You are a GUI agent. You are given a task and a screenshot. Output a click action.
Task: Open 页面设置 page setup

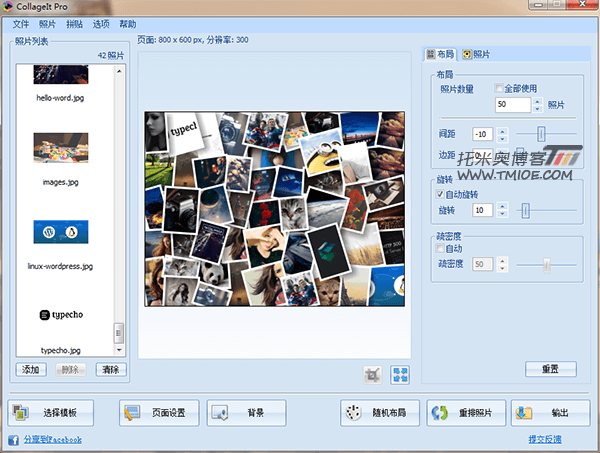tap(159, 413)
